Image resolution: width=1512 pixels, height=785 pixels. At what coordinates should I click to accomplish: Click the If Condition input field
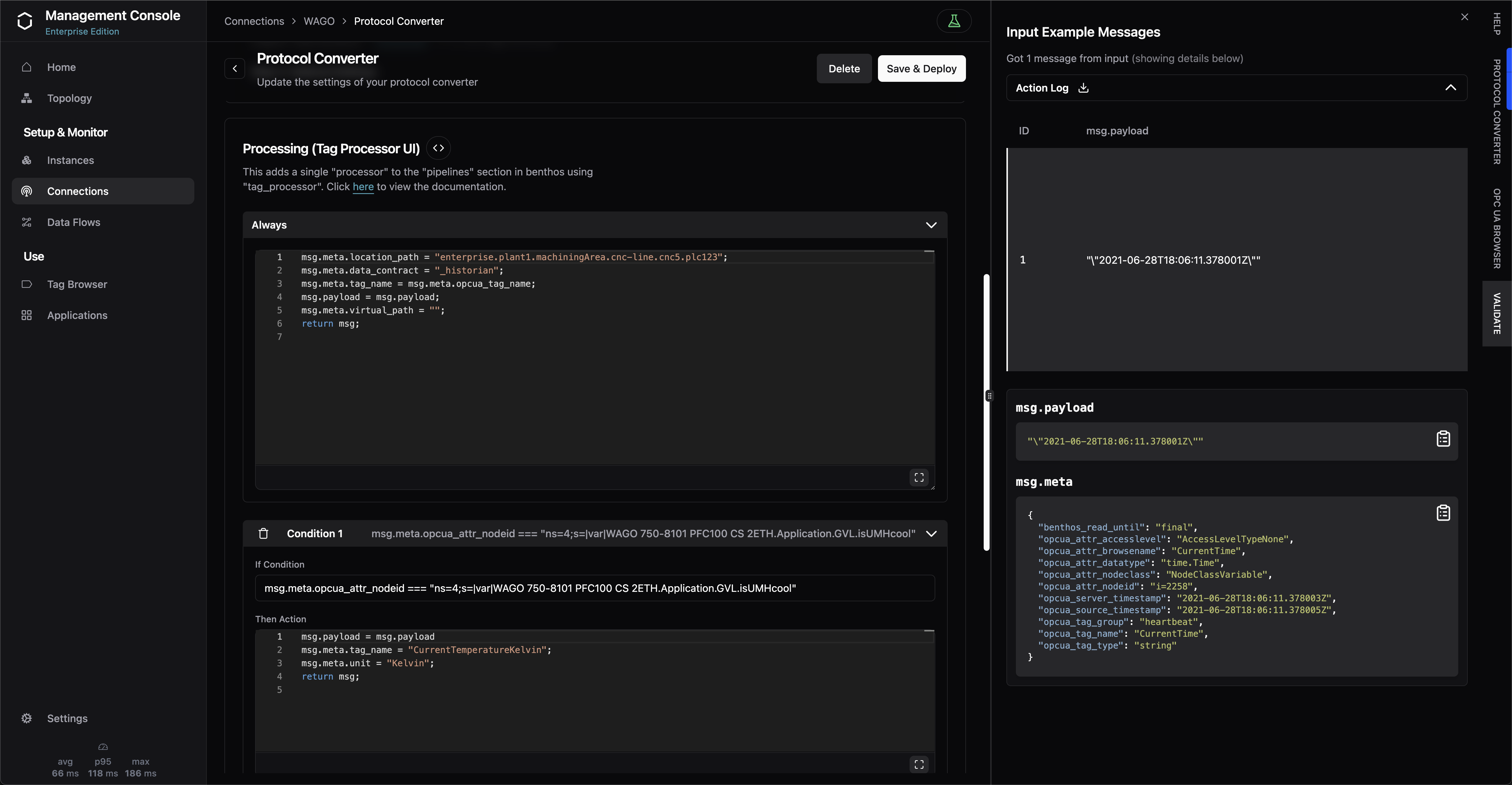[594, 588]
